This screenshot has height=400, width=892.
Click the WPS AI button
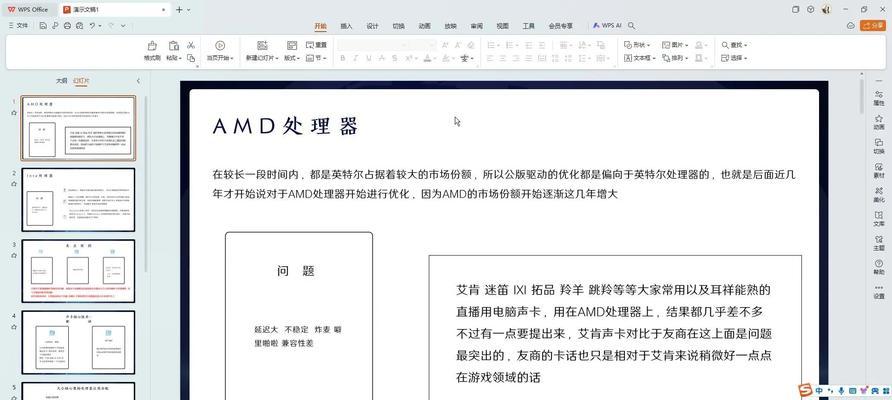(x=607, y=26)
